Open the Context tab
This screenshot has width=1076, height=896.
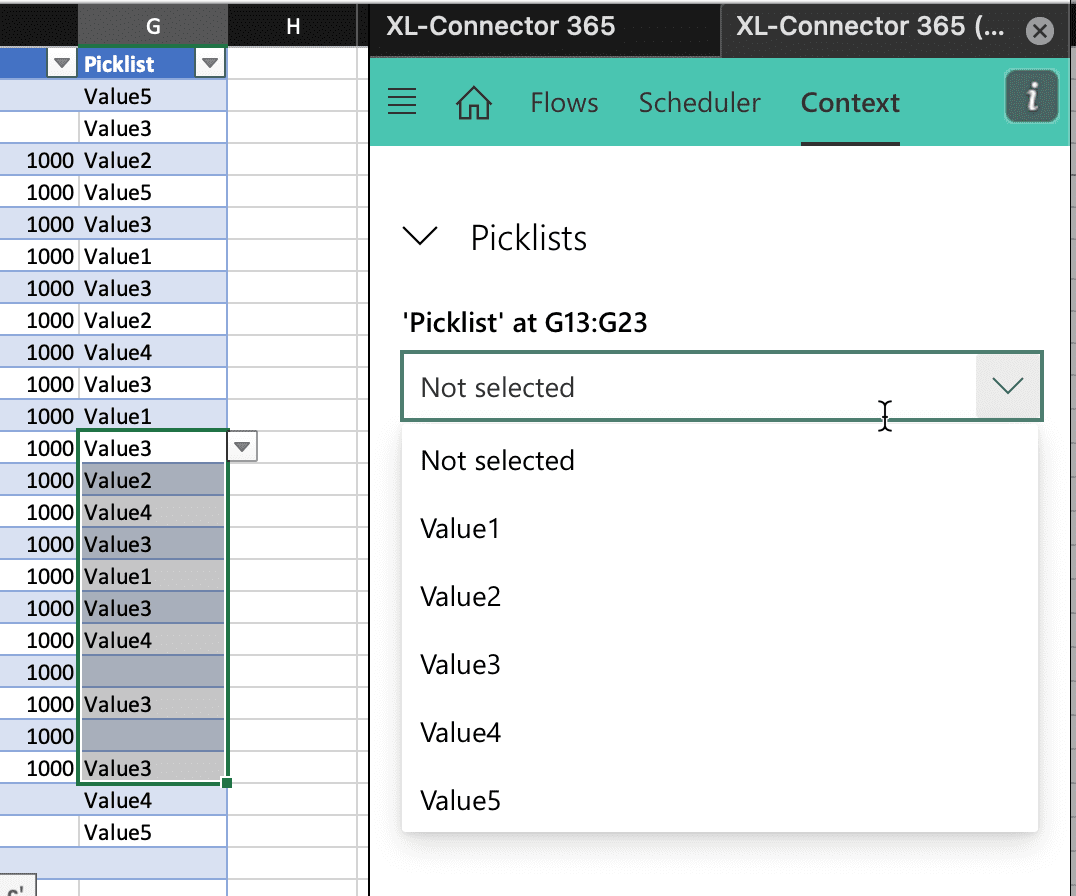(x=849, y=101)
